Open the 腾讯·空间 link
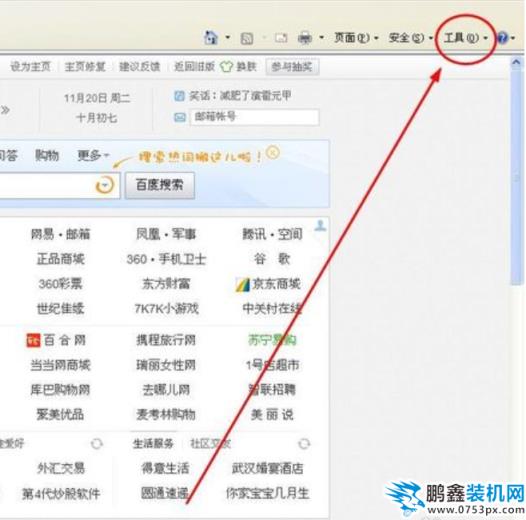526x520 pixels. click(x=272, y=234)
